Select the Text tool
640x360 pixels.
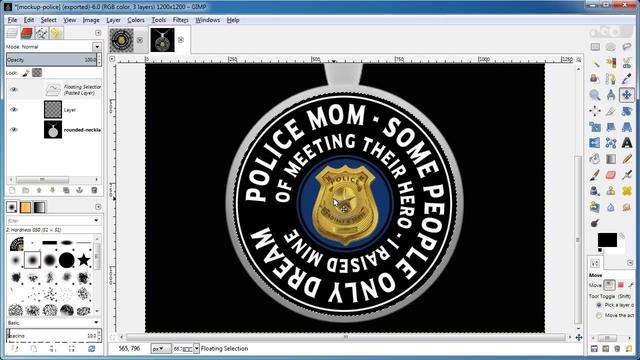pos(627,143)
